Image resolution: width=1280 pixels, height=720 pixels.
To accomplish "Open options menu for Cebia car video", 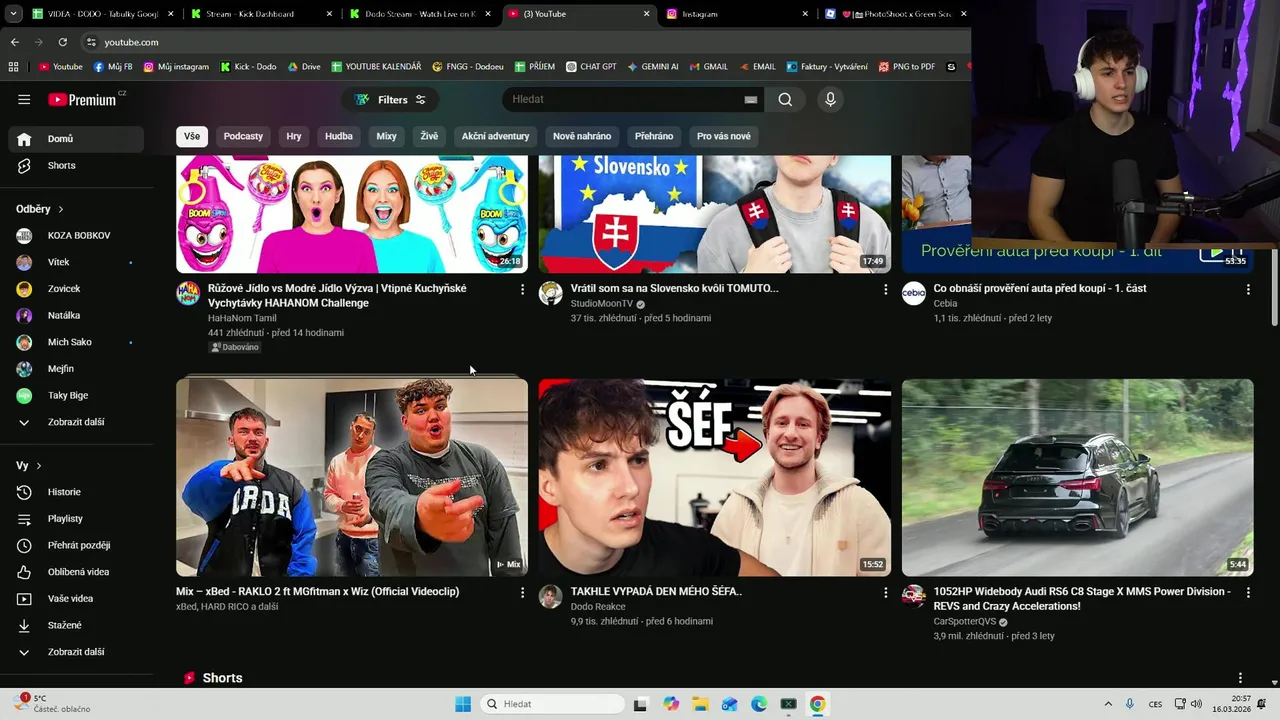I will (1248, 289).
